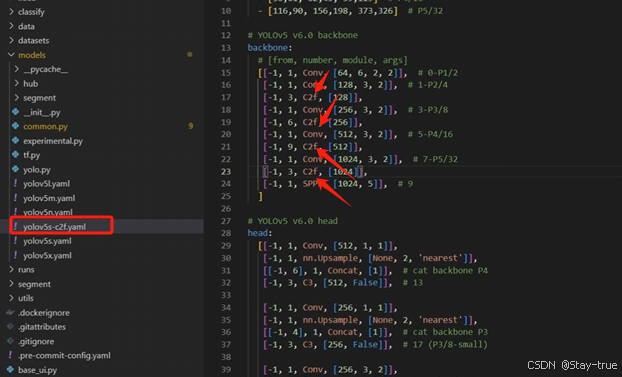Open common.py in the explorer

[x=45, y=127]
